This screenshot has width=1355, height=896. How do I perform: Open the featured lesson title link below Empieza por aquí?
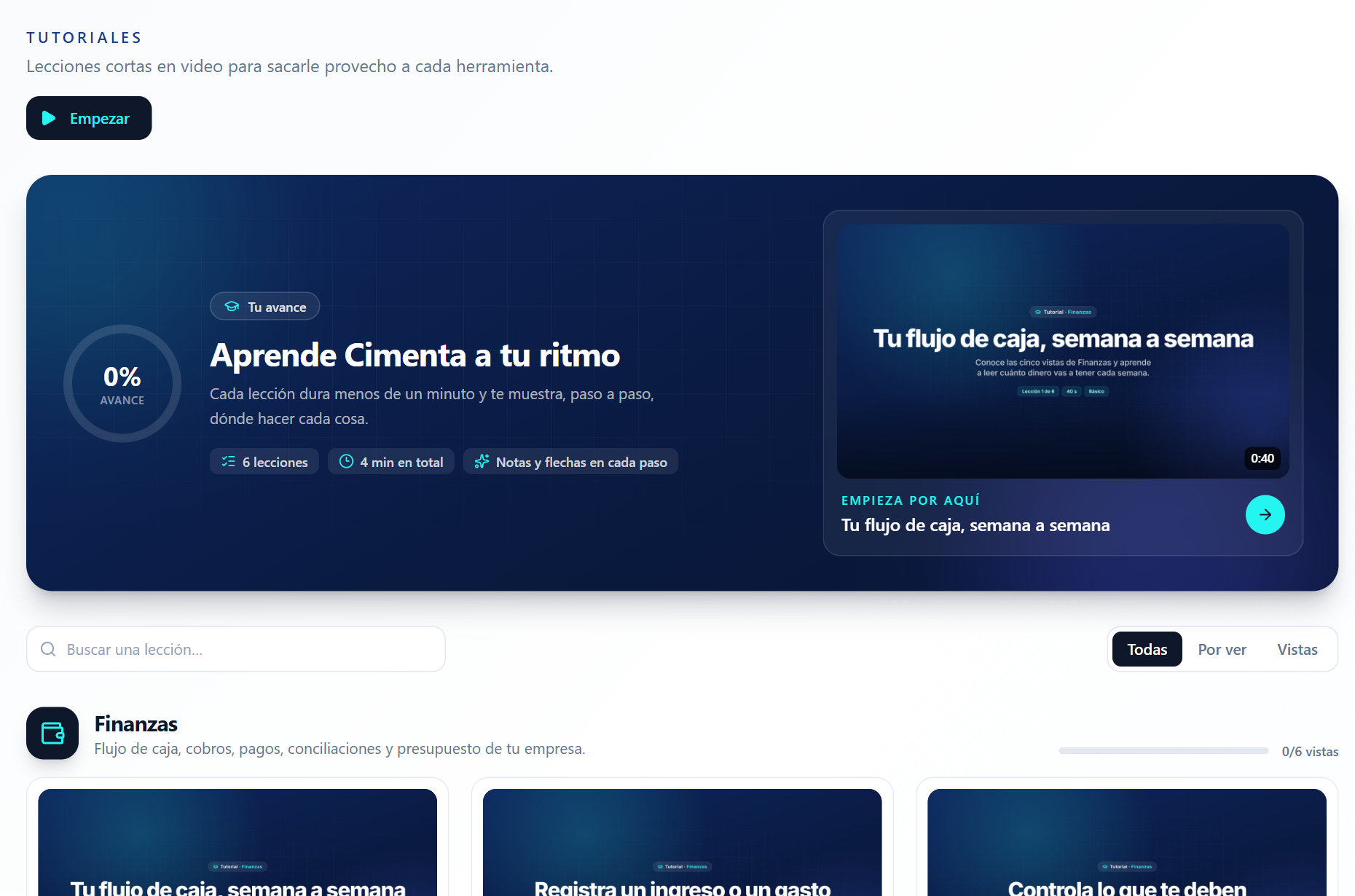(975, 525)
